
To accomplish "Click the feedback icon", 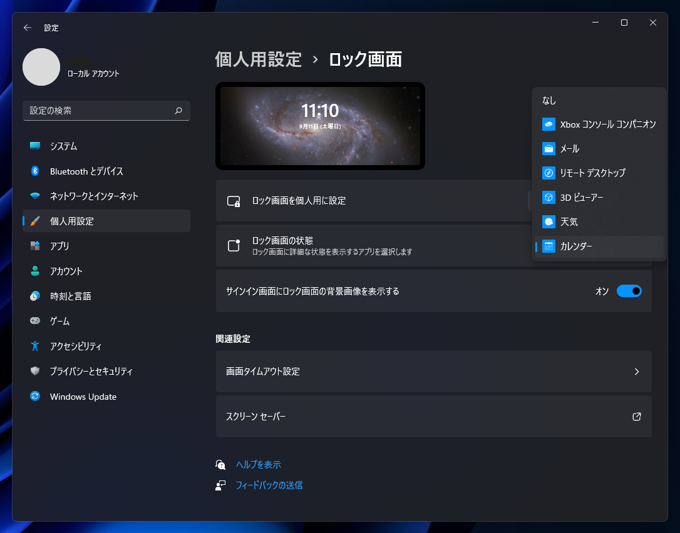I will click(220, 485).
